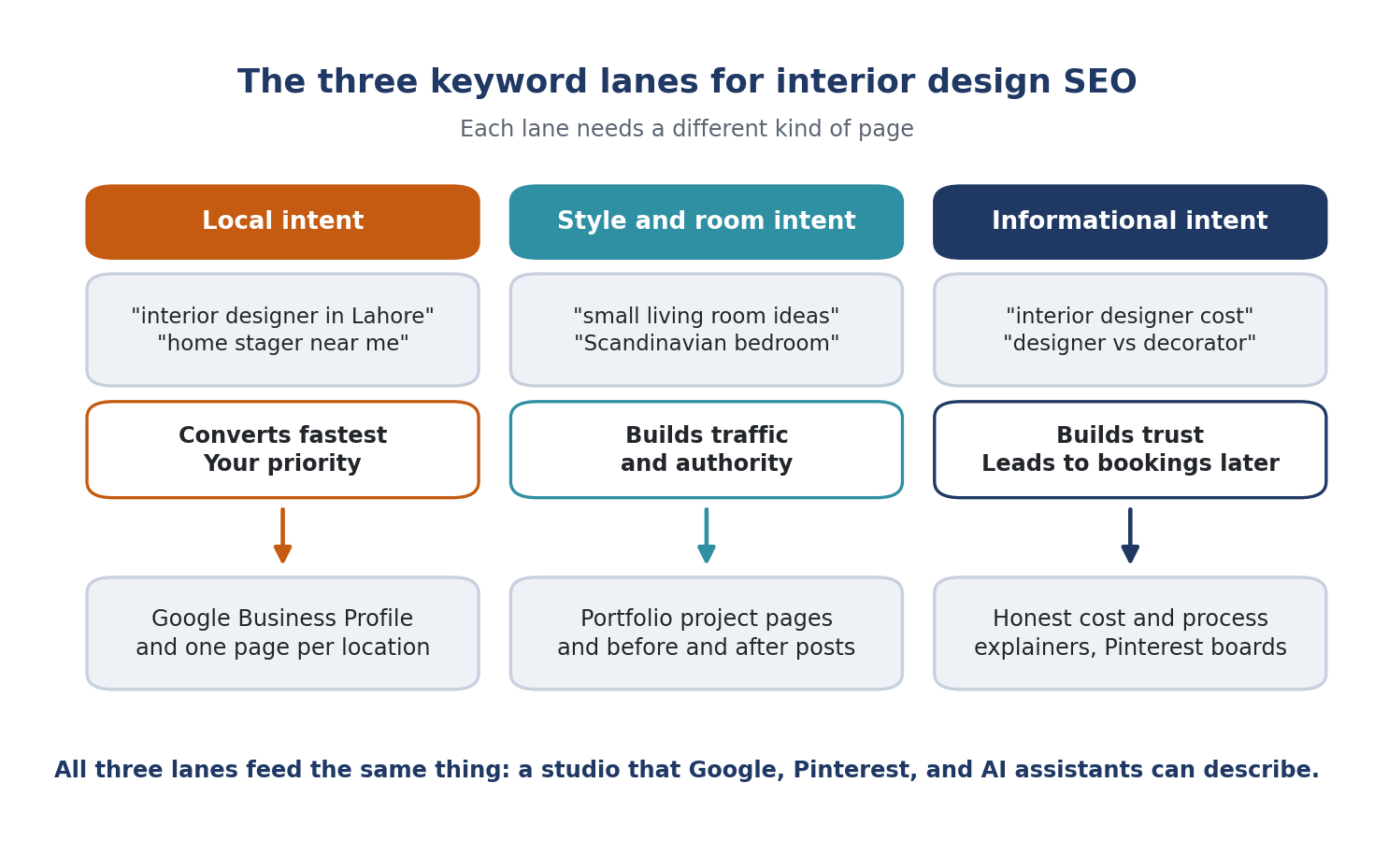Select the keyword "Scandinavian bedroom"
Screen dimensions: 1374x868
[707, 344]
